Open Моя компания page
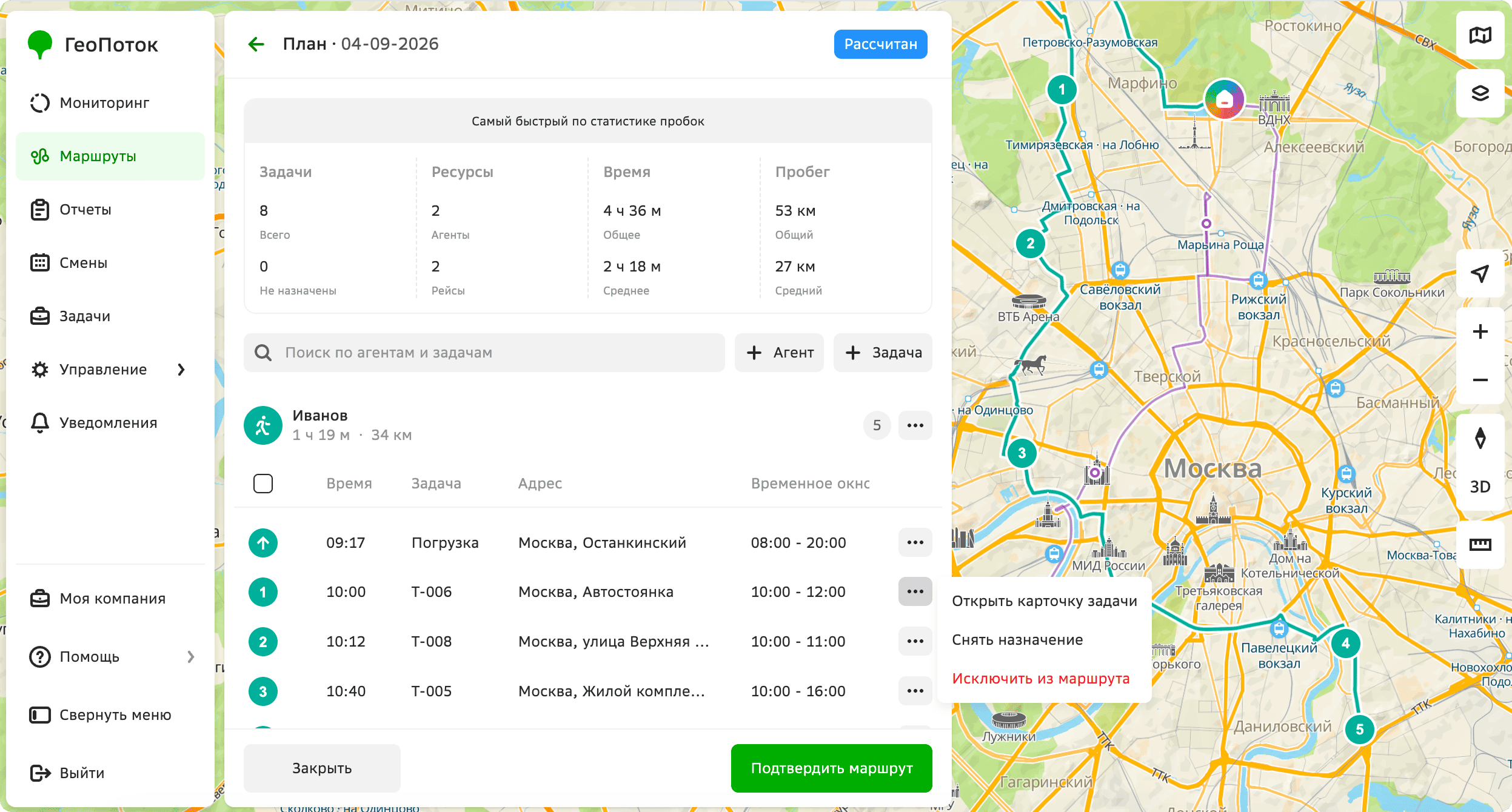The image size is (1512, 812). point(110,599)
